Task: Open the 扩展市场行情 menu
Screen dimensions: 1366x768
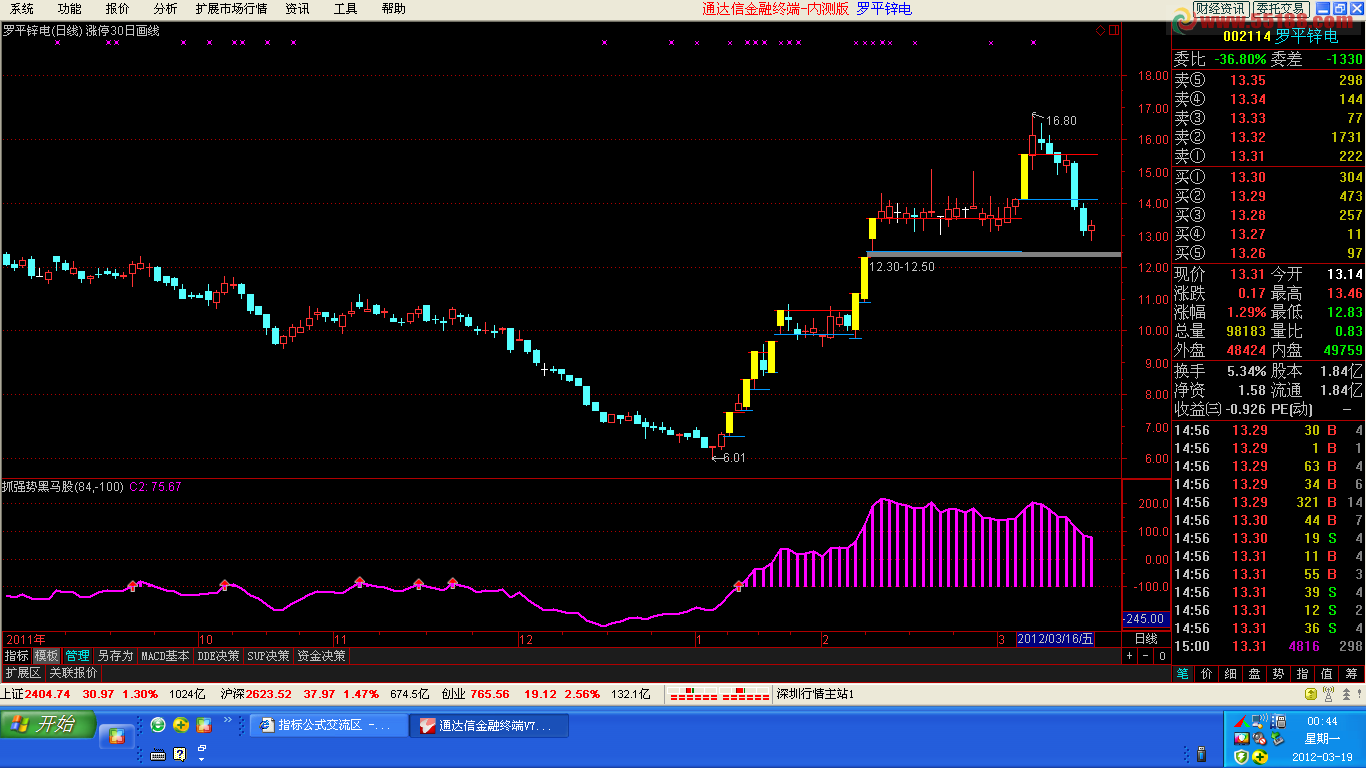Action: [x=231, y=9]
